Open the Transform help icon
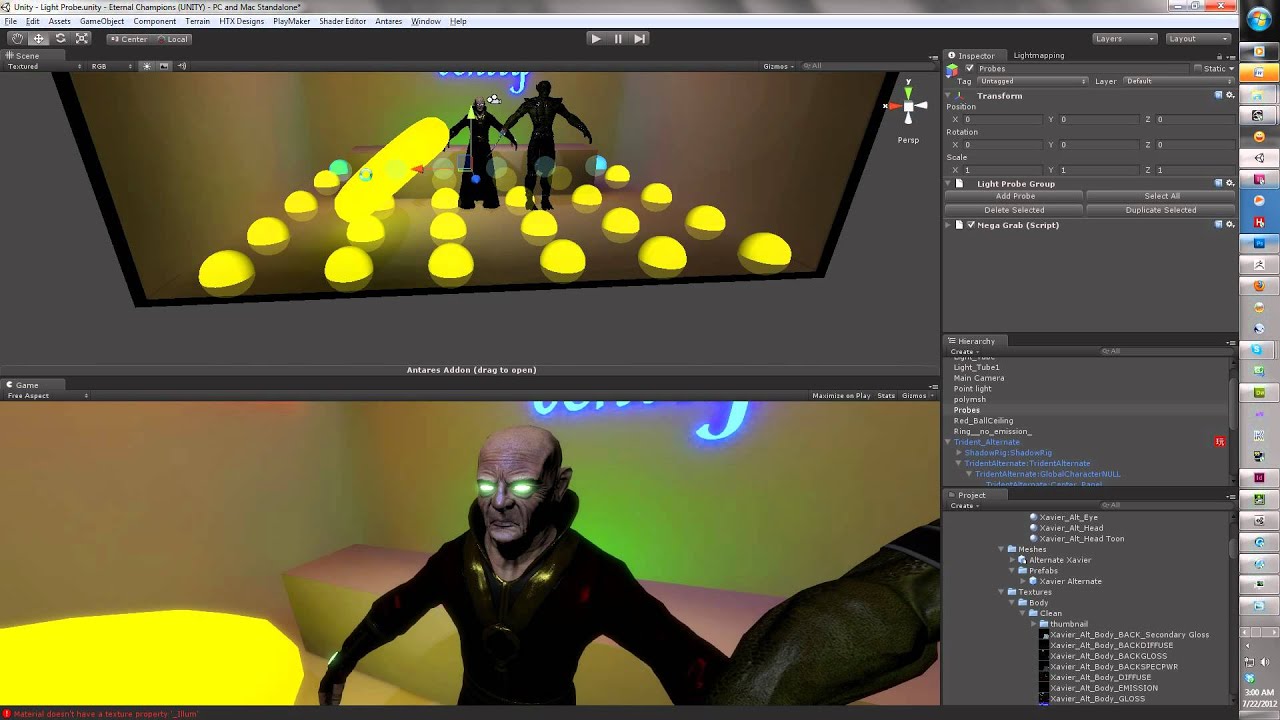The image size is (1280, 720). (x=1218, y=95)
